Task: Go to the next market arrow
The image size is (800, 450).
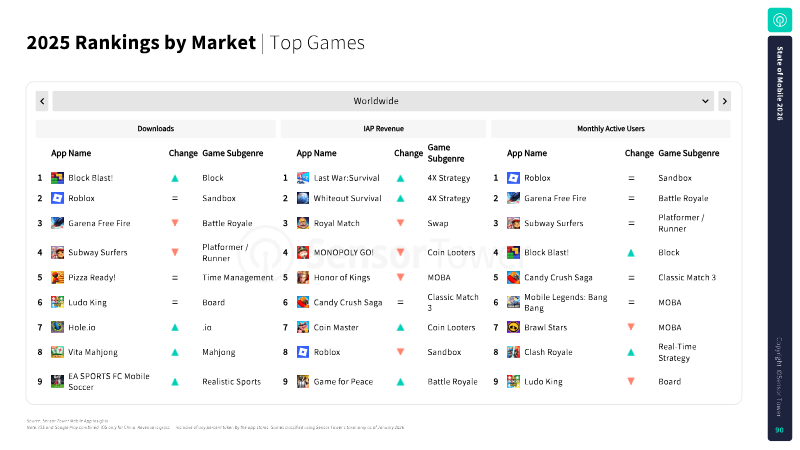Action: [x=724, y=101]
